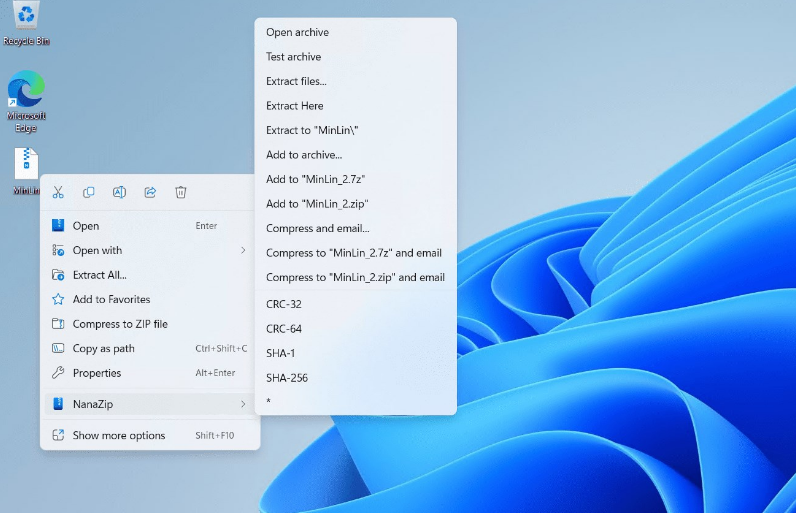Screen dimensions: 796x513
Task: Click the icon beside Open with
Action: pyautogui.click(x=58, y=250)
